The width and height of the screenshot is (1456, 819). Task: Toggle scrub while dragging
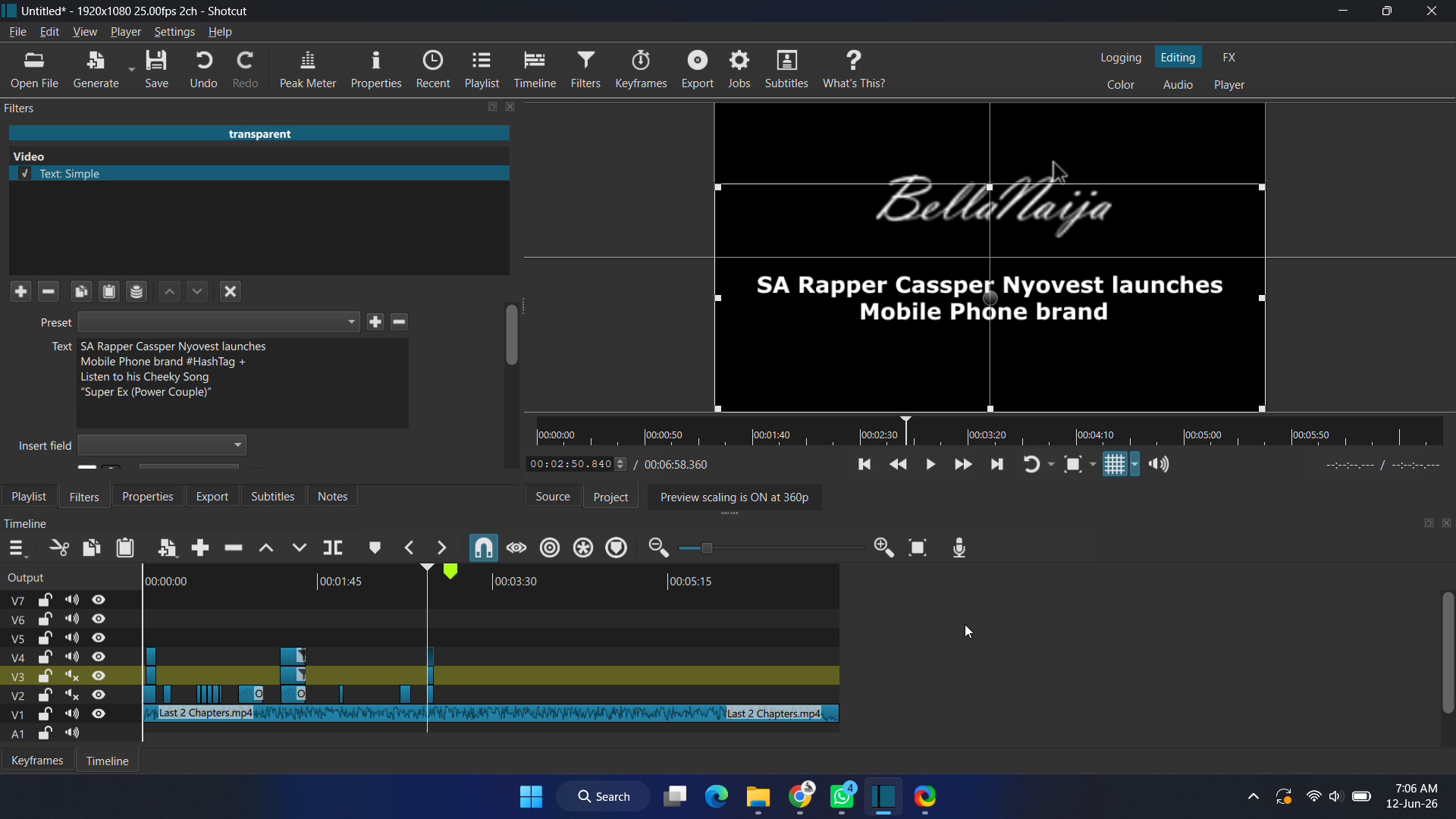[x=516, y=548]
